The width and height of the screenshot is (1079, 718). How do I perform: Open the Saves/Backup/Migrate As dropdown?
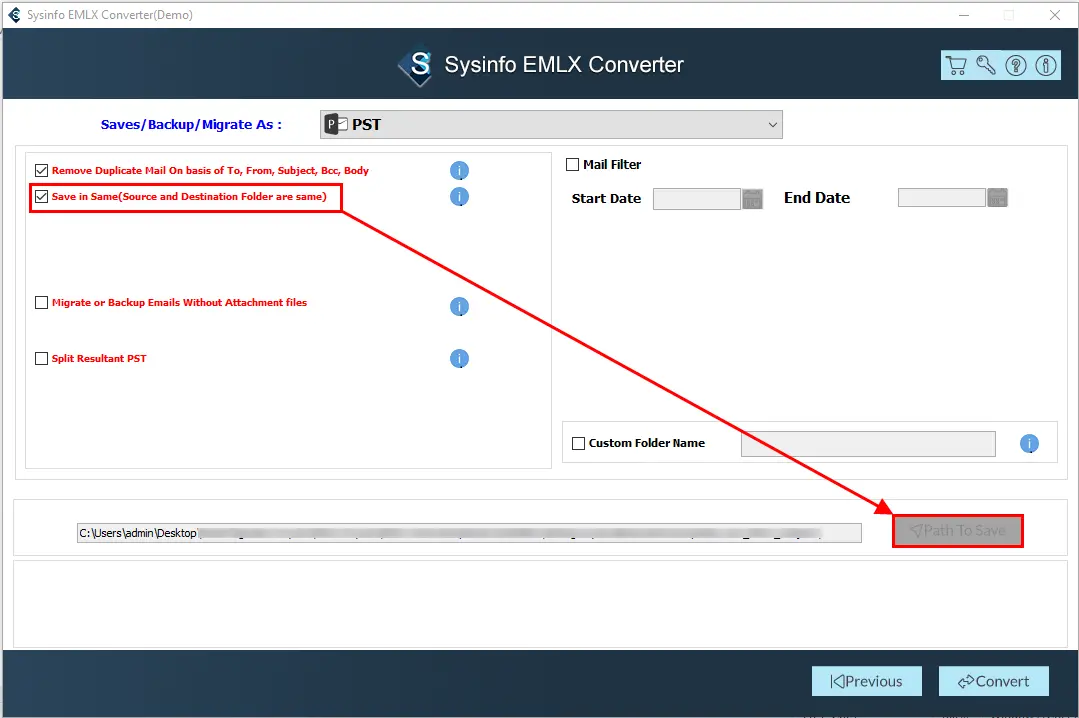coord(551,125)
